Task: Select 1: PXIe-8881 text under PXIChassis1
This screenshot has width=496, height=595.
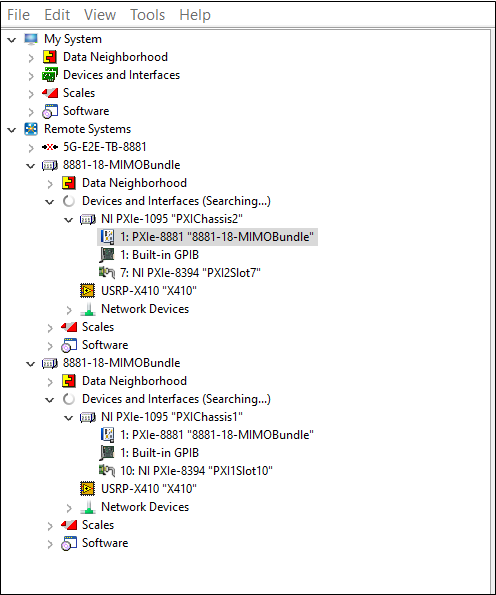Action: click(x=217, y=435)
